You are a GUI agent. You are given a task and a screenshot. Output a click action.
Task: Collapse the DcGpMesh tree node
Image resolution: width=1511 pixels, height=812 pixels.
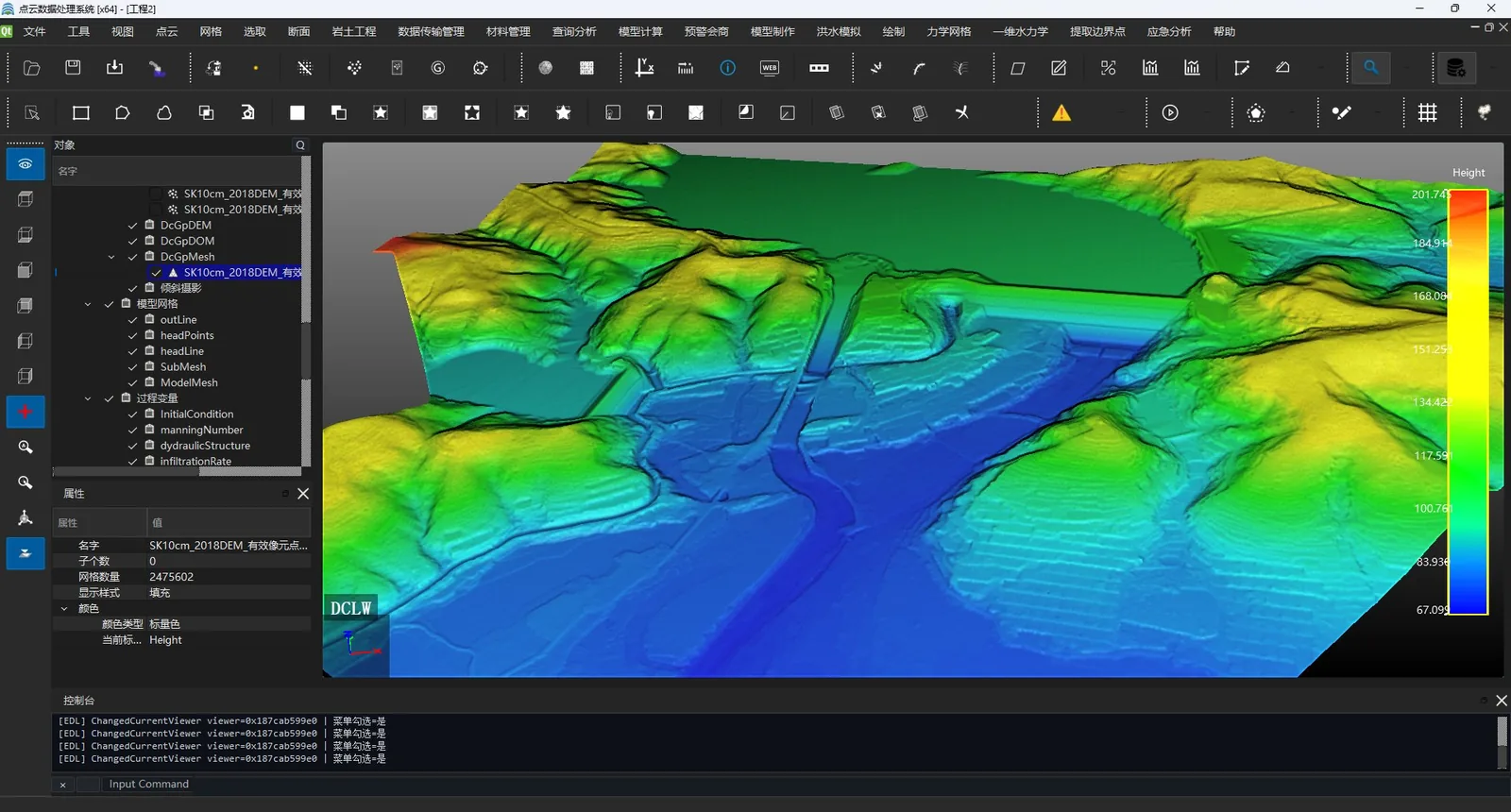pos(111,257)
